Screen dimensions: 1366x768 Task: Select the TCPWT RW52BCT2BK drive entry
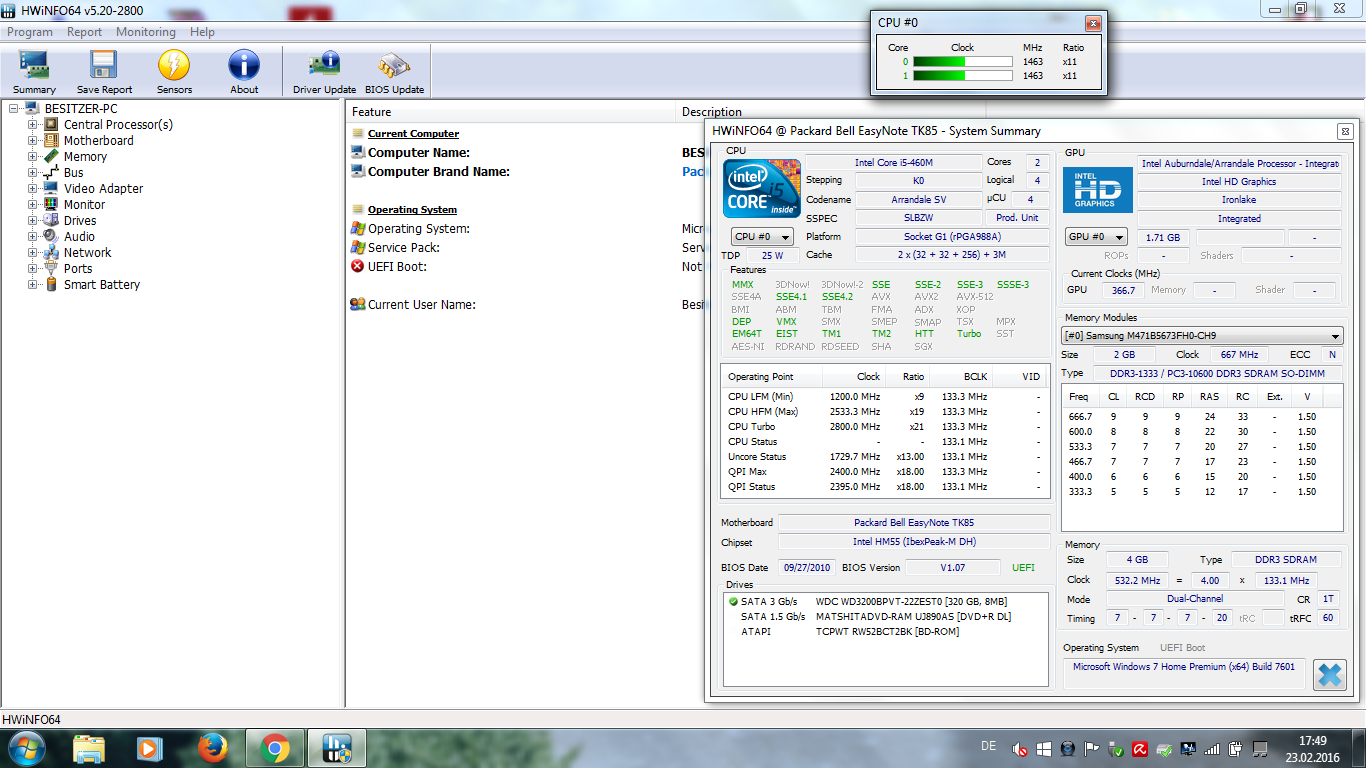887,631
